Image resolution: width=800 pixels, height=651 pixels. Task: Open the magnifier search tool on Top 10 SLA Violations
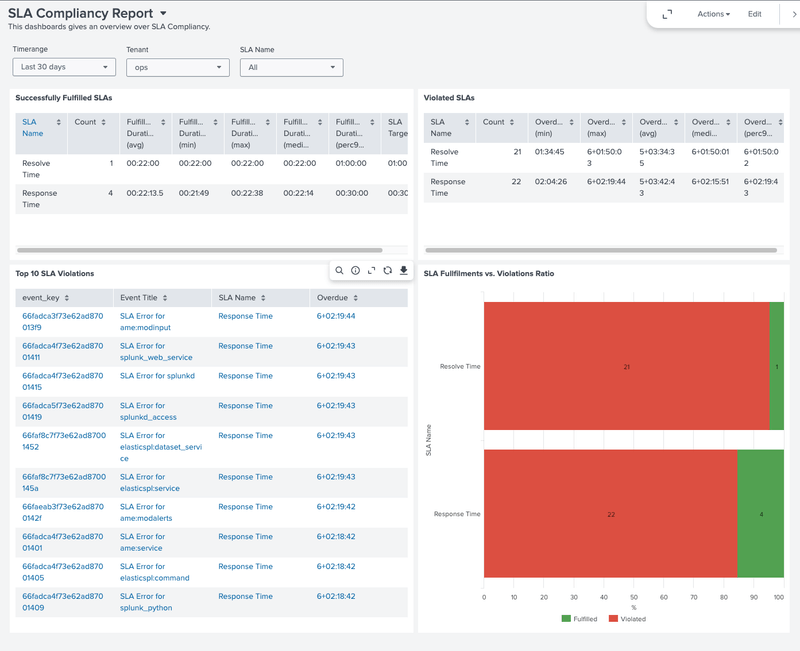(x=340, y=270)
